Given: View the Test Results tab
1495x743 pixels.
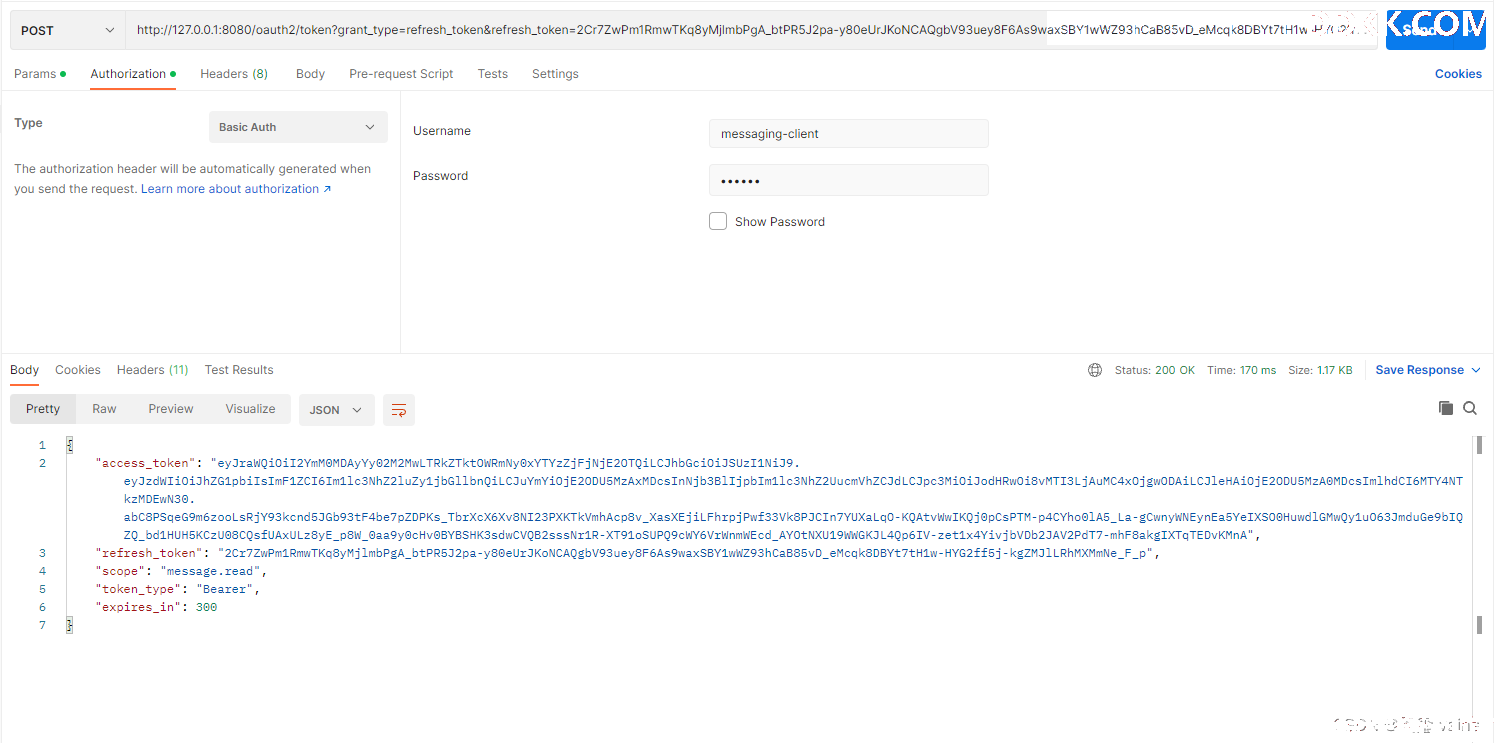Looking at the screenshot, I should point(239,370).
